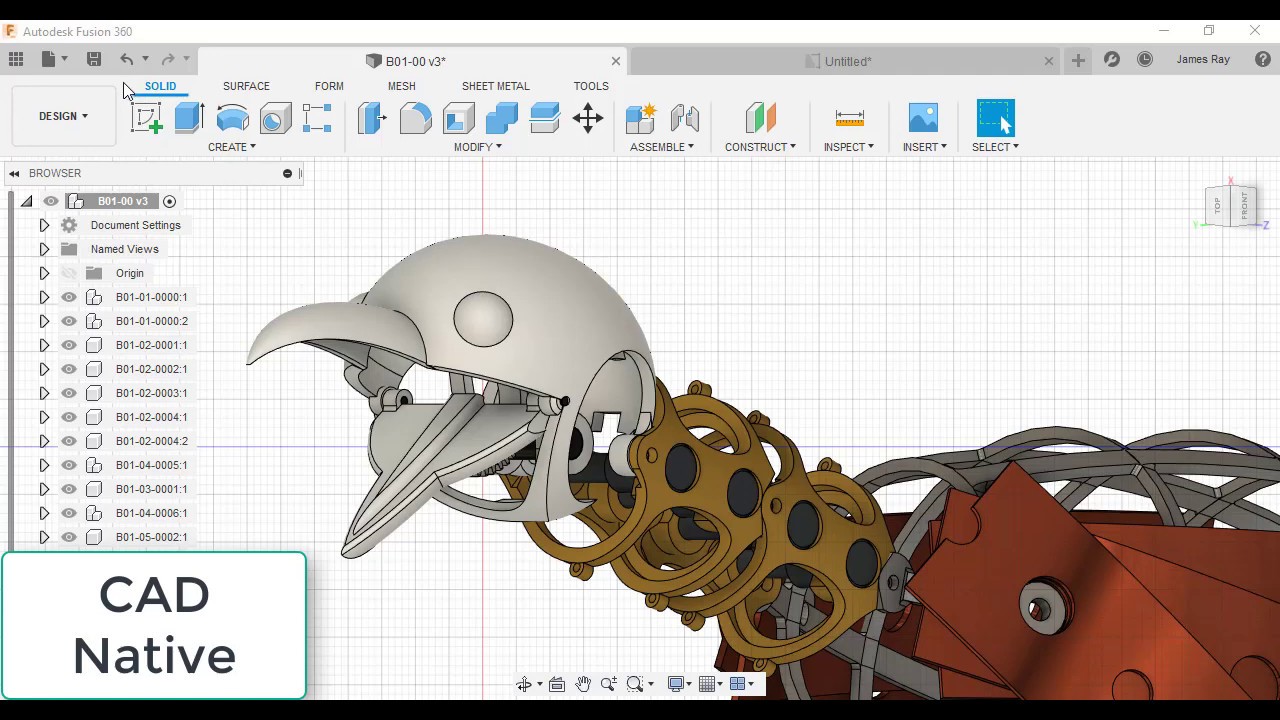1280x720 pixels.
Task: Choose the Orbit tool in navigation bar
Action: point(524,684)
